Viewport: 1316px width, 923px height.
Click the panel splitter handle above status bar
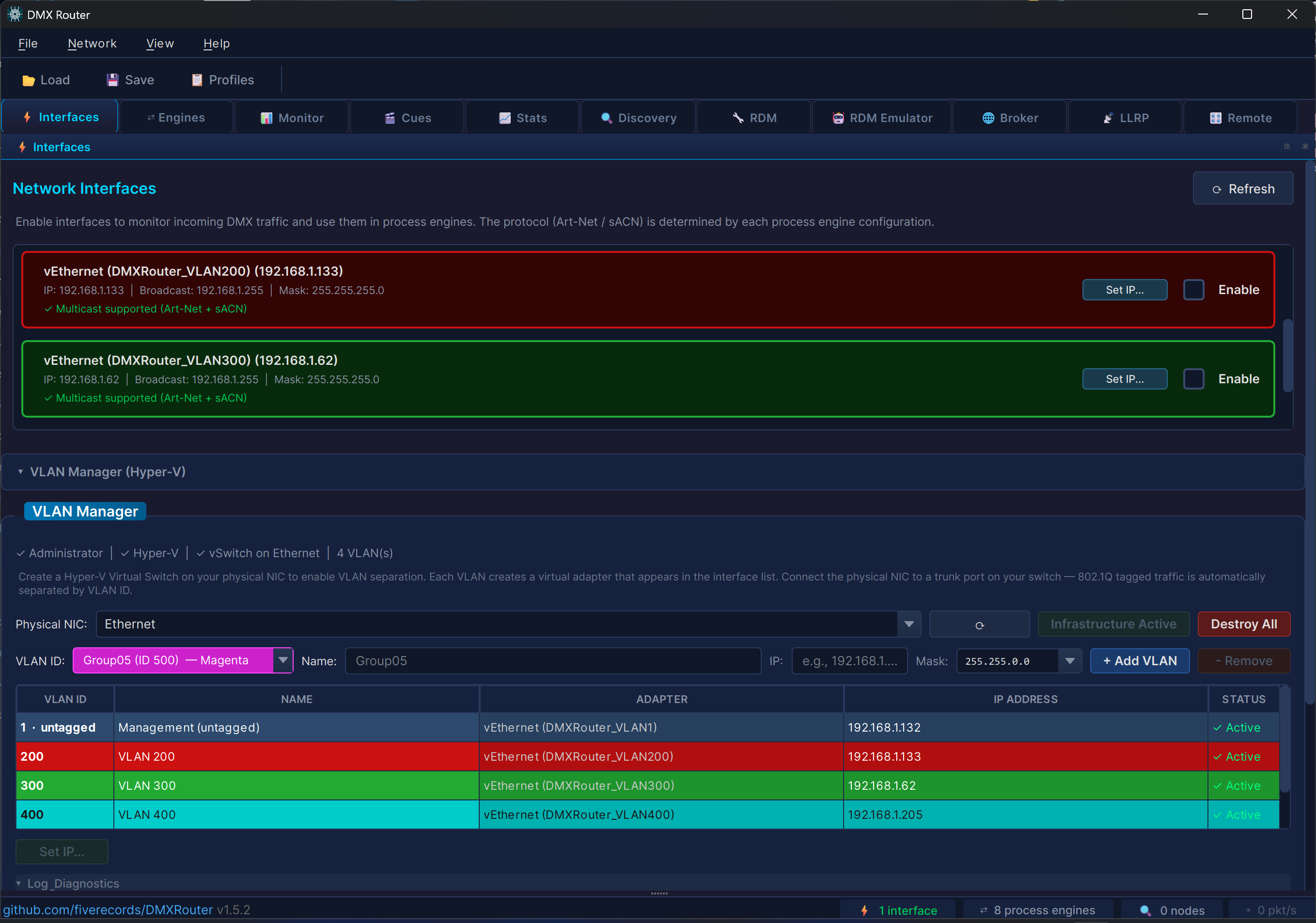click(x=659, y=893)
